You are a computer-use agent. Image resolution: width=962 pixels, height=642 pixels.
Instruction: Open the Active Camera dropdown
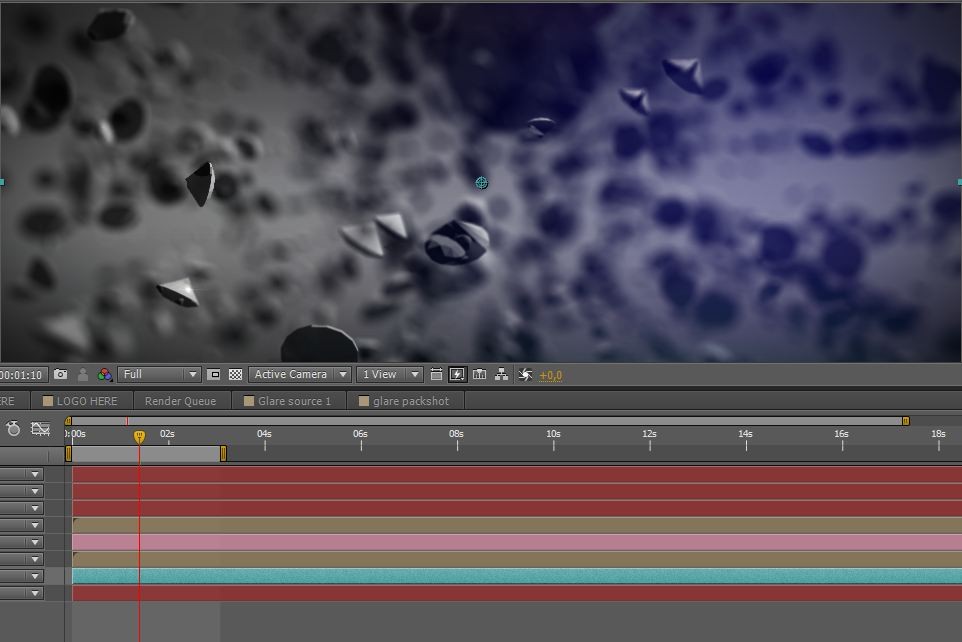[x=299, y=375]
